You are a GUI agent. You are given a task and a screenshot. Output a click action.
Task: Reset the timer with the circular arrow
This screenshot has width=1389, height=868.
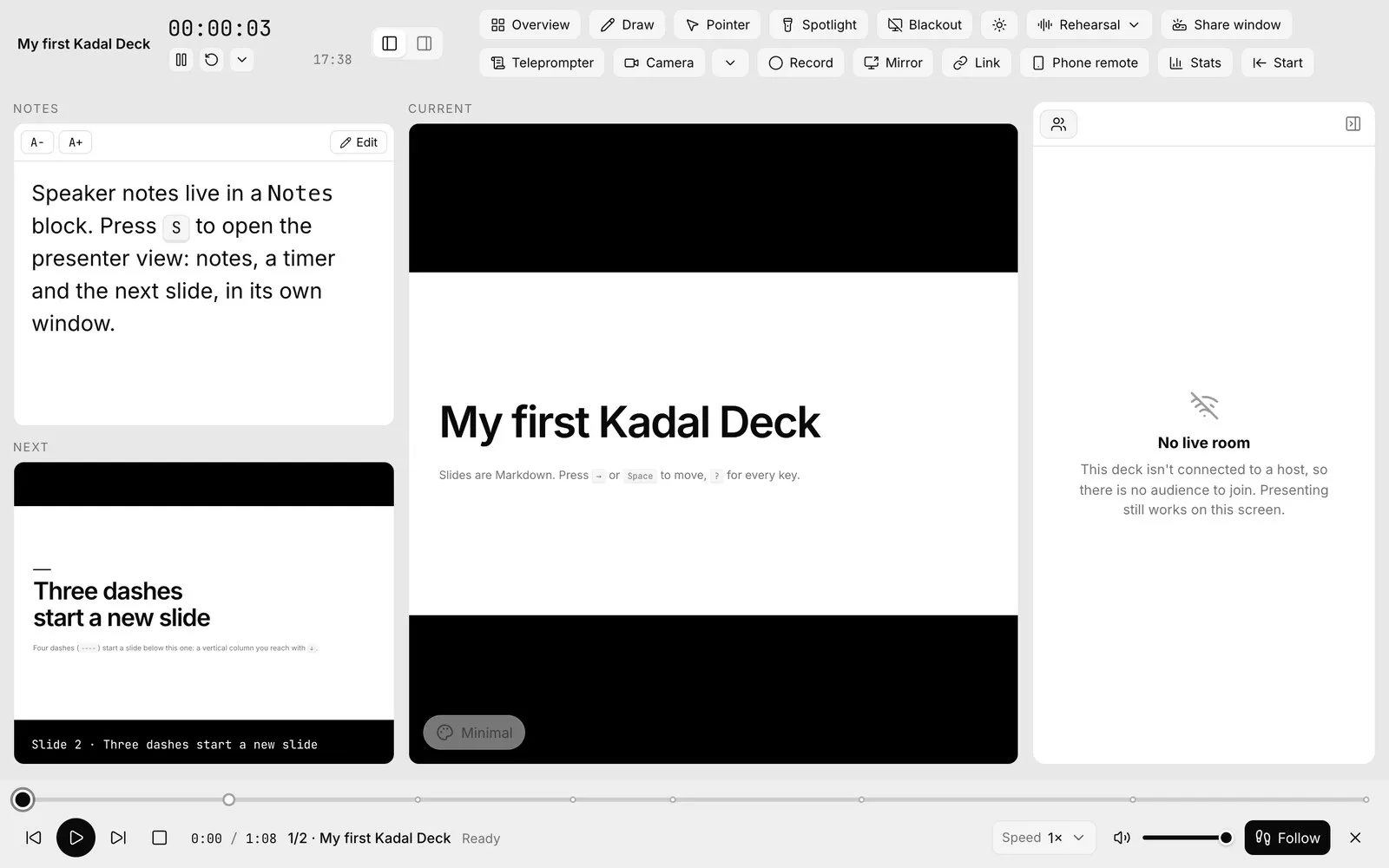click(x=211, y=60)
